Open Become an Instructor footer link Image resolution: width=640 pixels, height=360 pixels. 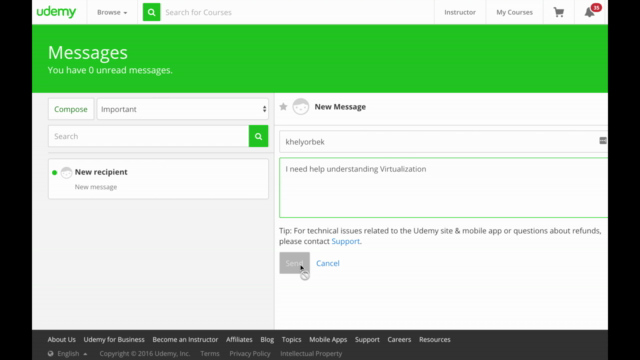coord(185,340)
